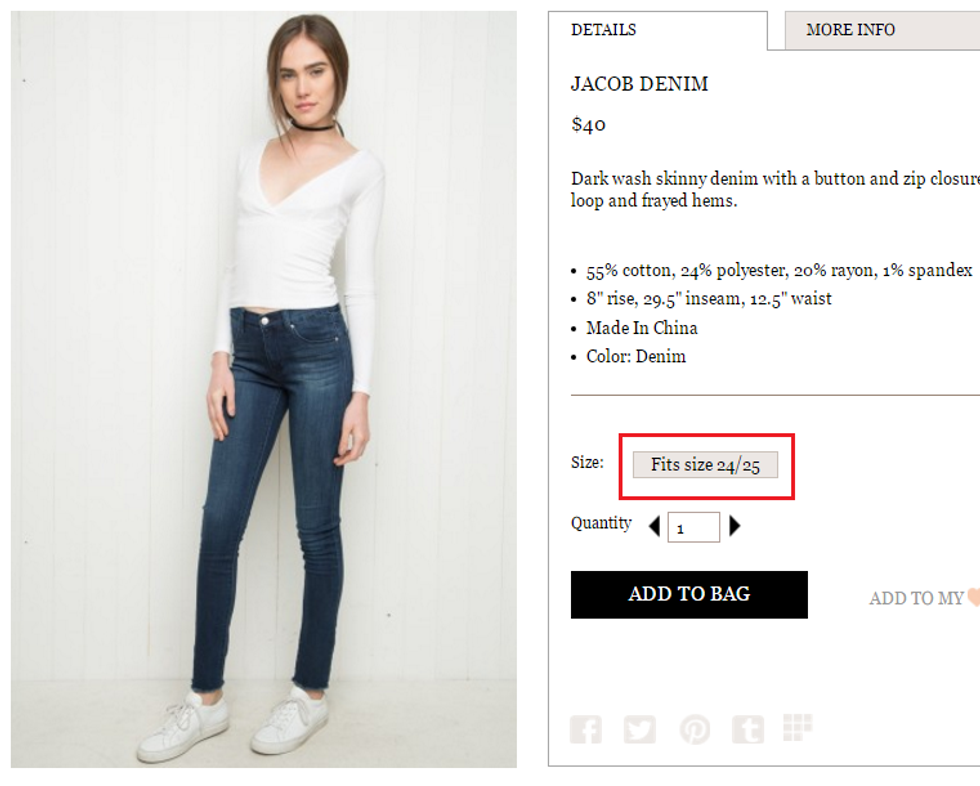The image size is (980, 786).
Task: Click the model product photo
Action: [x=264, y=390]
